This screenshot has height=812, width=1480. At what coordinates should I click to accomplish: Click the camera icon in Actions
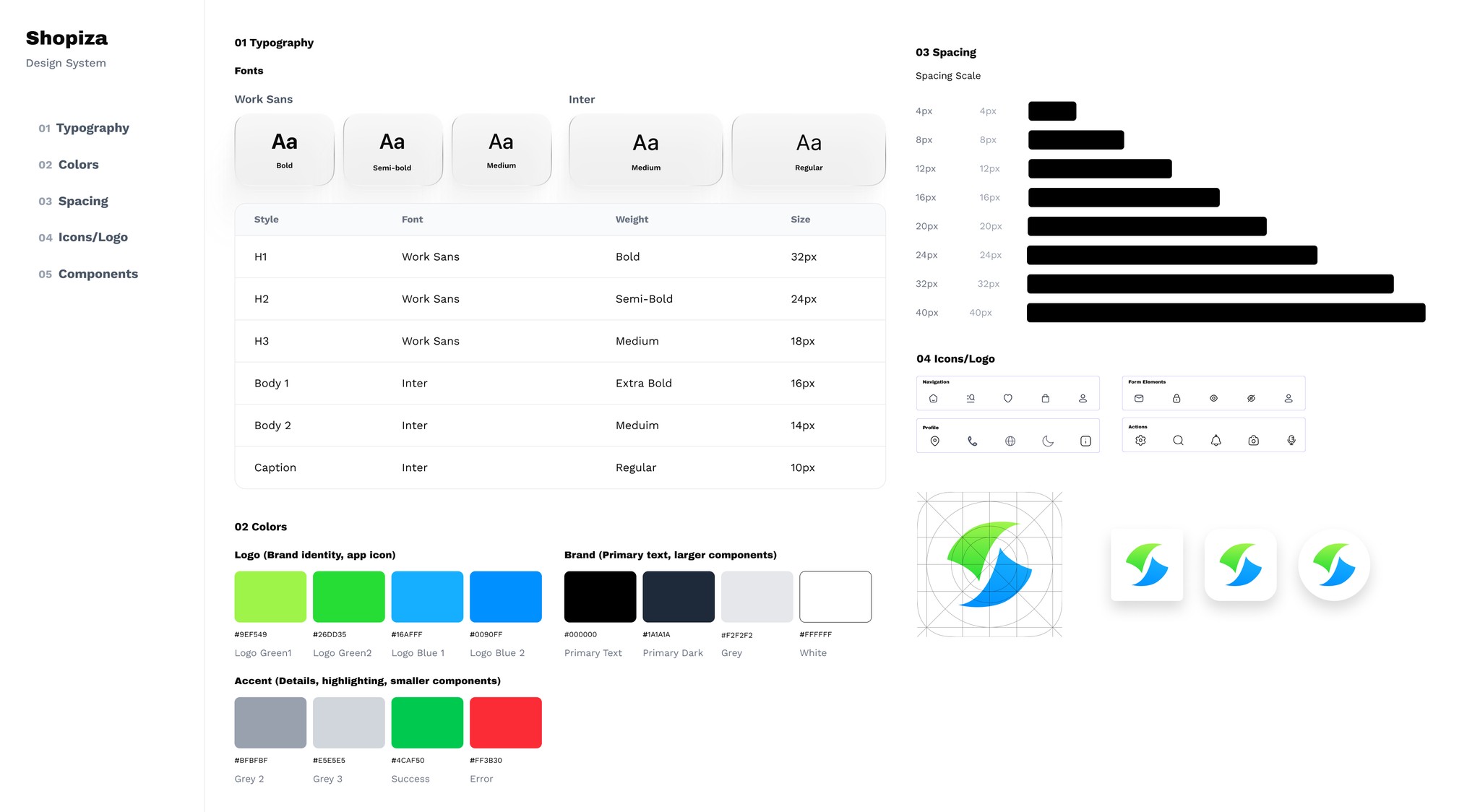point(1253,440)
